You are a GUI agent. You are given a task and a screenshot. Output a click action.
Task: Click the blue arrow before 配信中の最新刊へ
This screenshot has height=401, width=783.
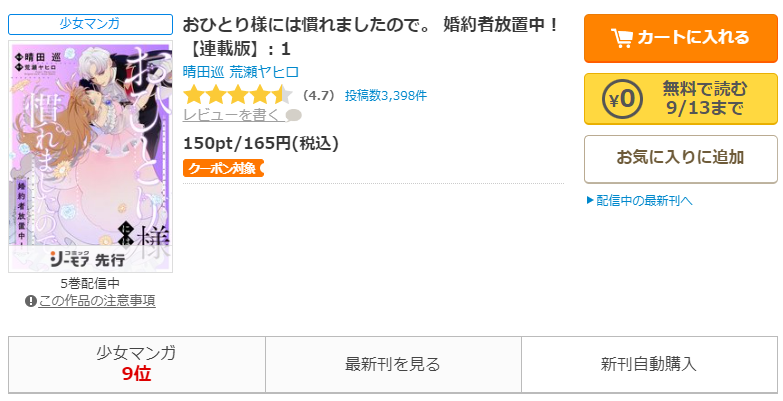point(590,201)
